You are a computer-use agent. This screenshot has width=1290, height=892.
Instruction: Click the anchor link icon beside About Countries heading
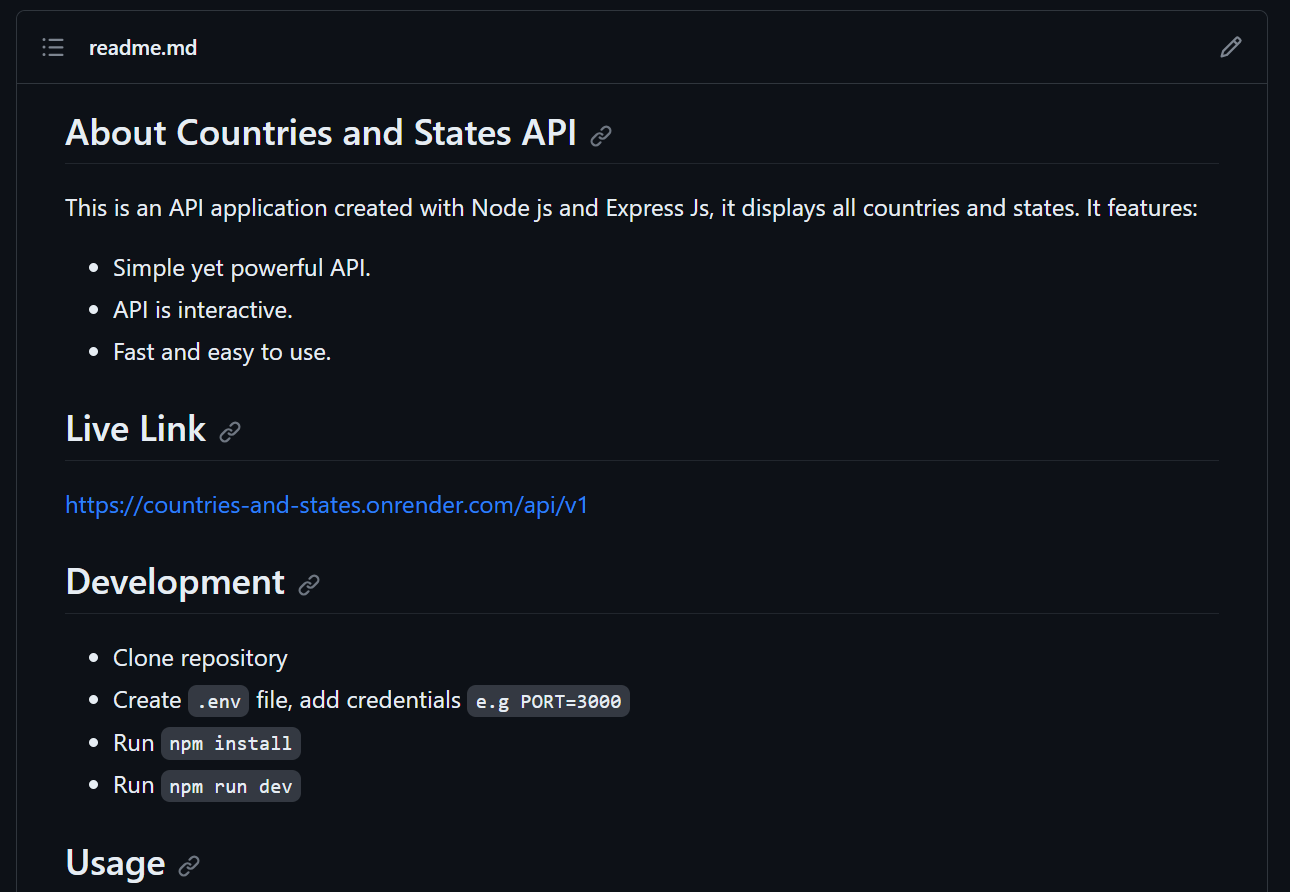coord(601,134)
